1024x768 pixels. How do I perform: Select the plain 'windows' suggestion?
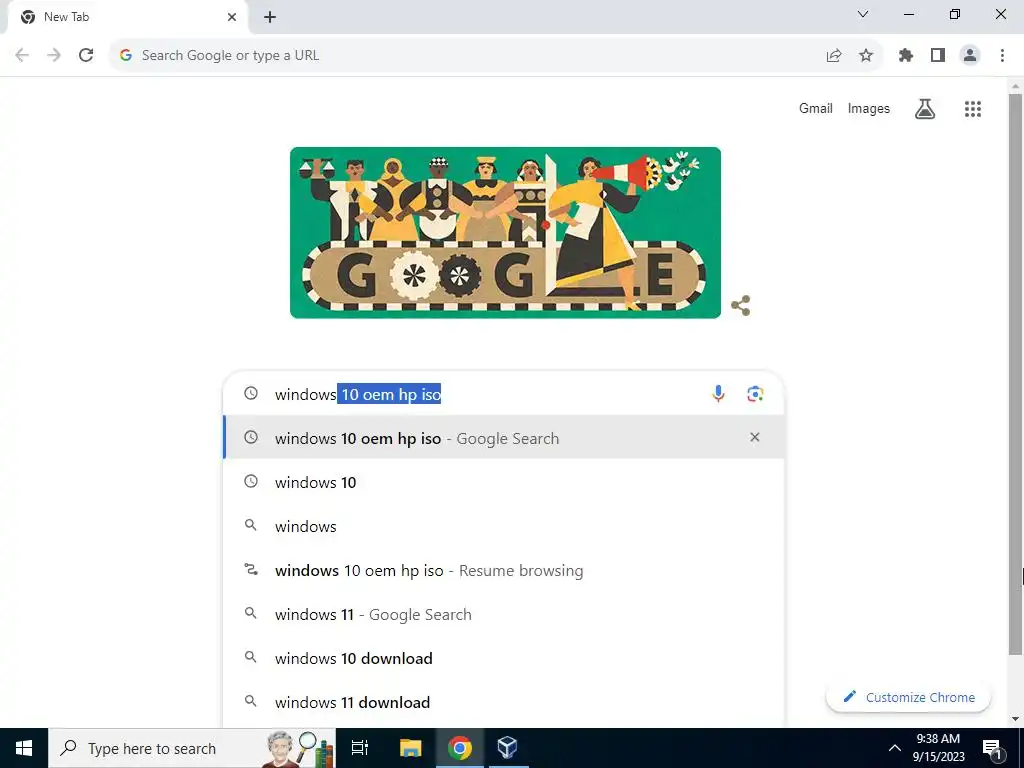click(504, 526)
